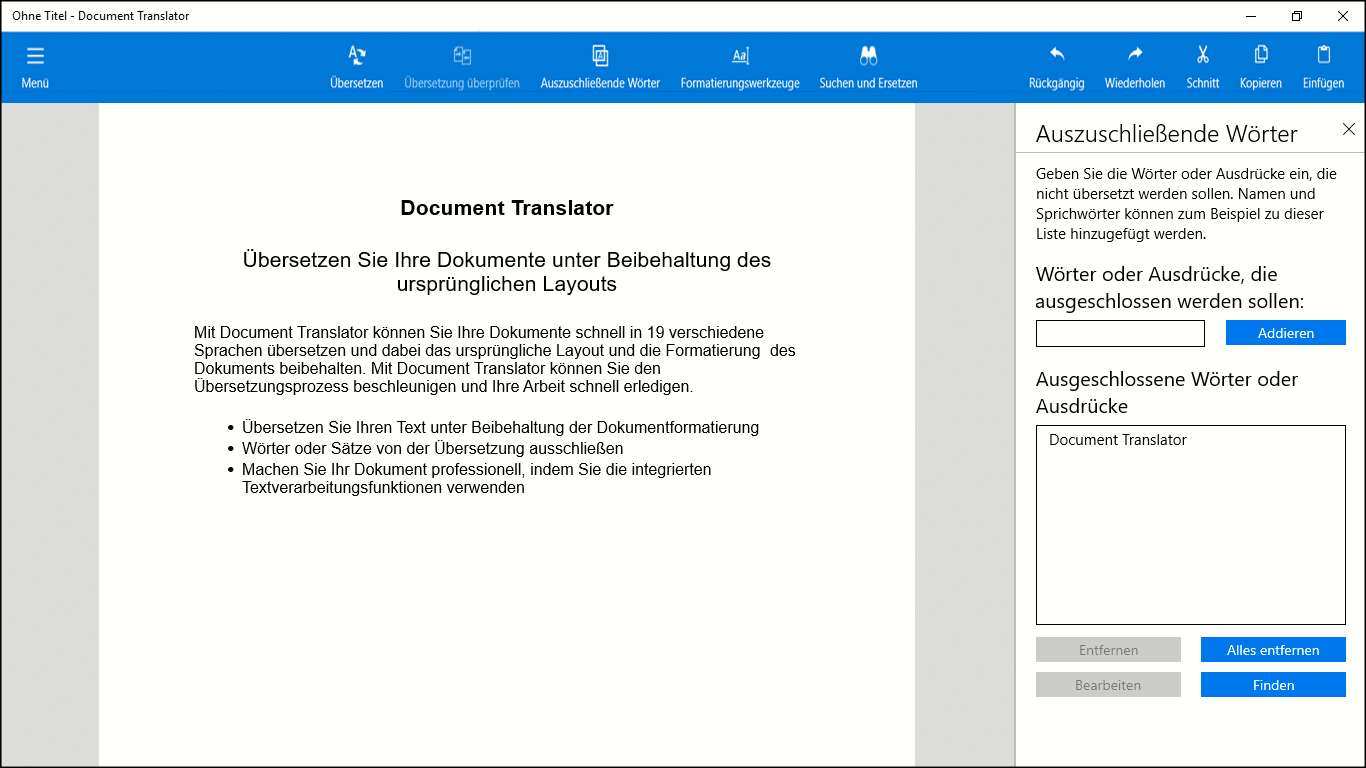Click the document title 'Document Translator'
The image size is (1366, 768).
click(x=506, y=208)
